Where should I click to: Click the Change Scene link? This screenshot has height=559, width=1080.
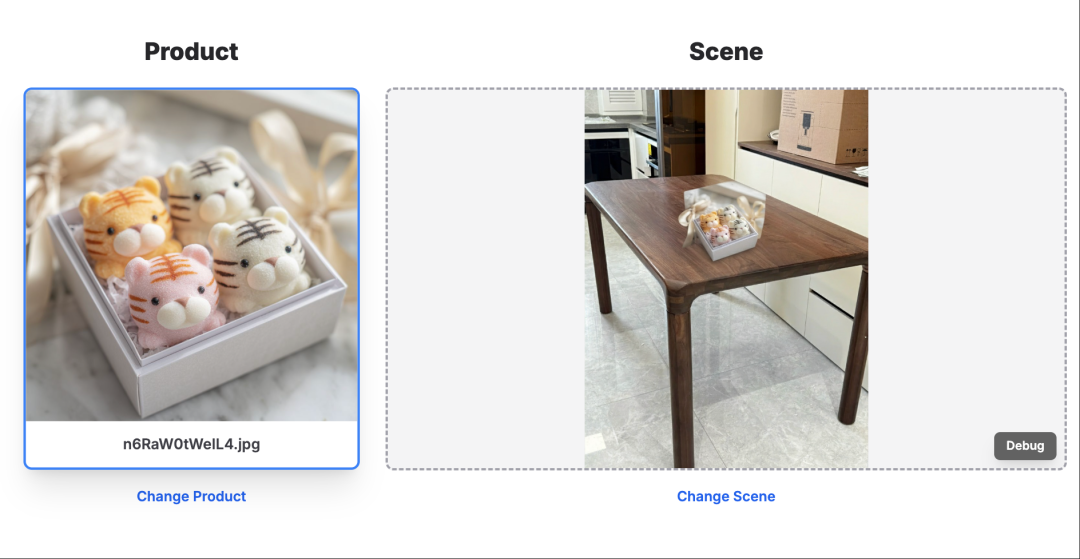(726, 496)
